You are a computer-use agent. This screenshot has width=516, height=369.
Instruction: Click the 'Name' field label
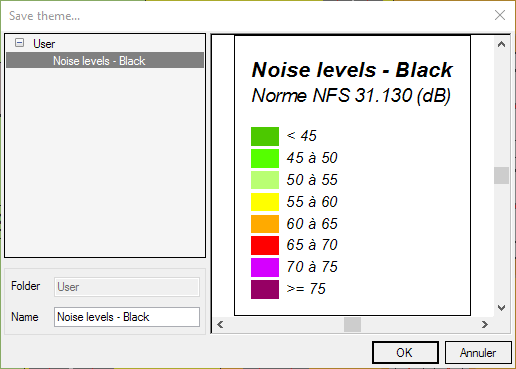pyautogui.click(x=25, y=317)
